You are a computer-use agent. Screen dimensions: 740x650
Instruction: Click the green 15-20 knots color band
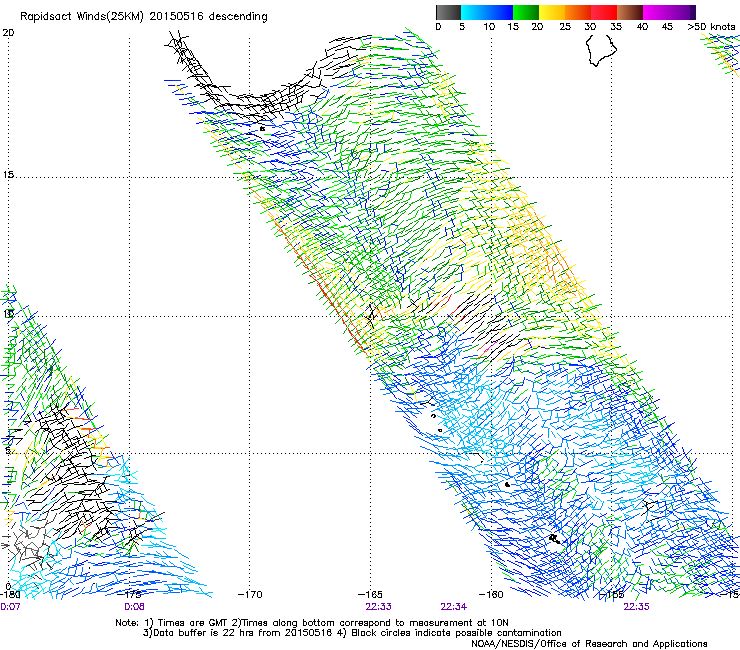tap(526, 12)
